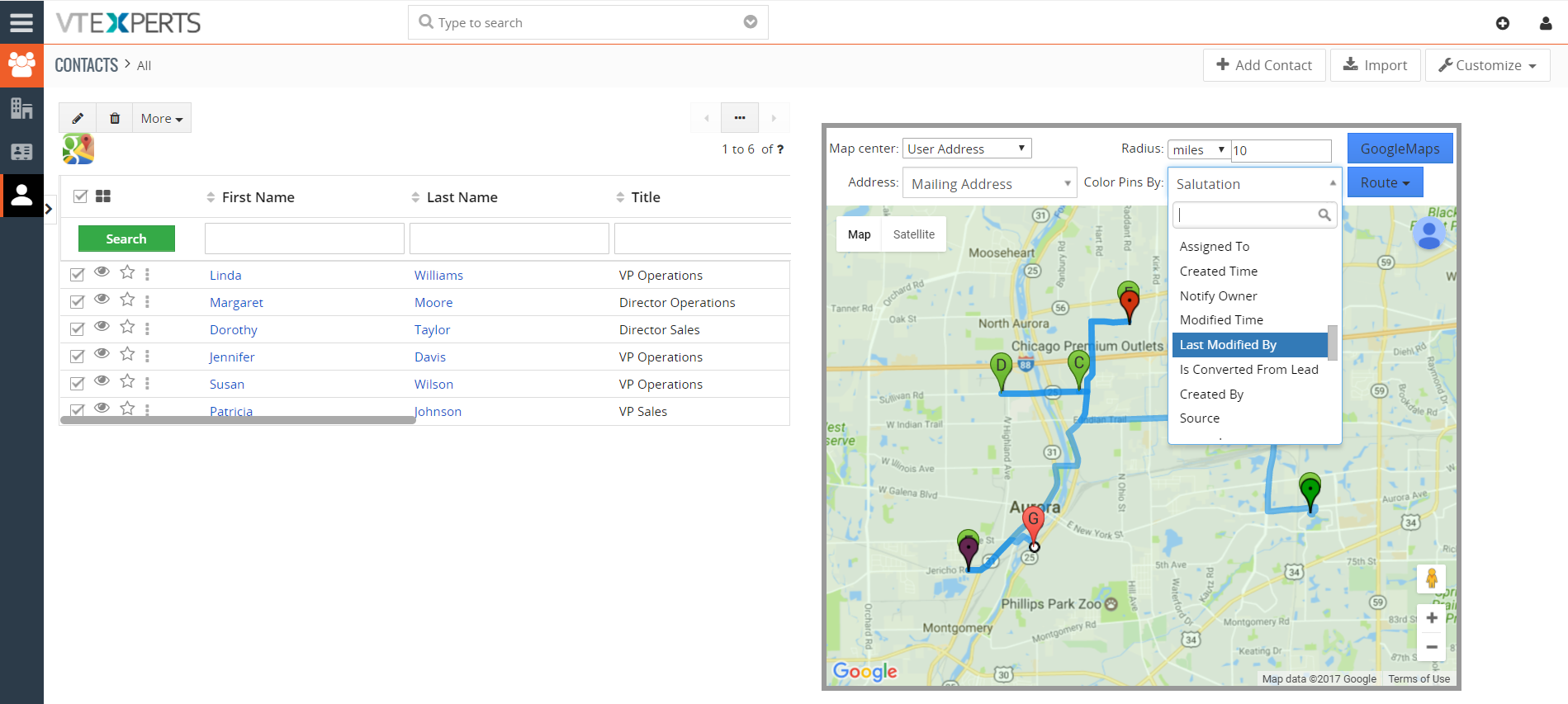Click the quick create plus icon

click(1503, 23)
